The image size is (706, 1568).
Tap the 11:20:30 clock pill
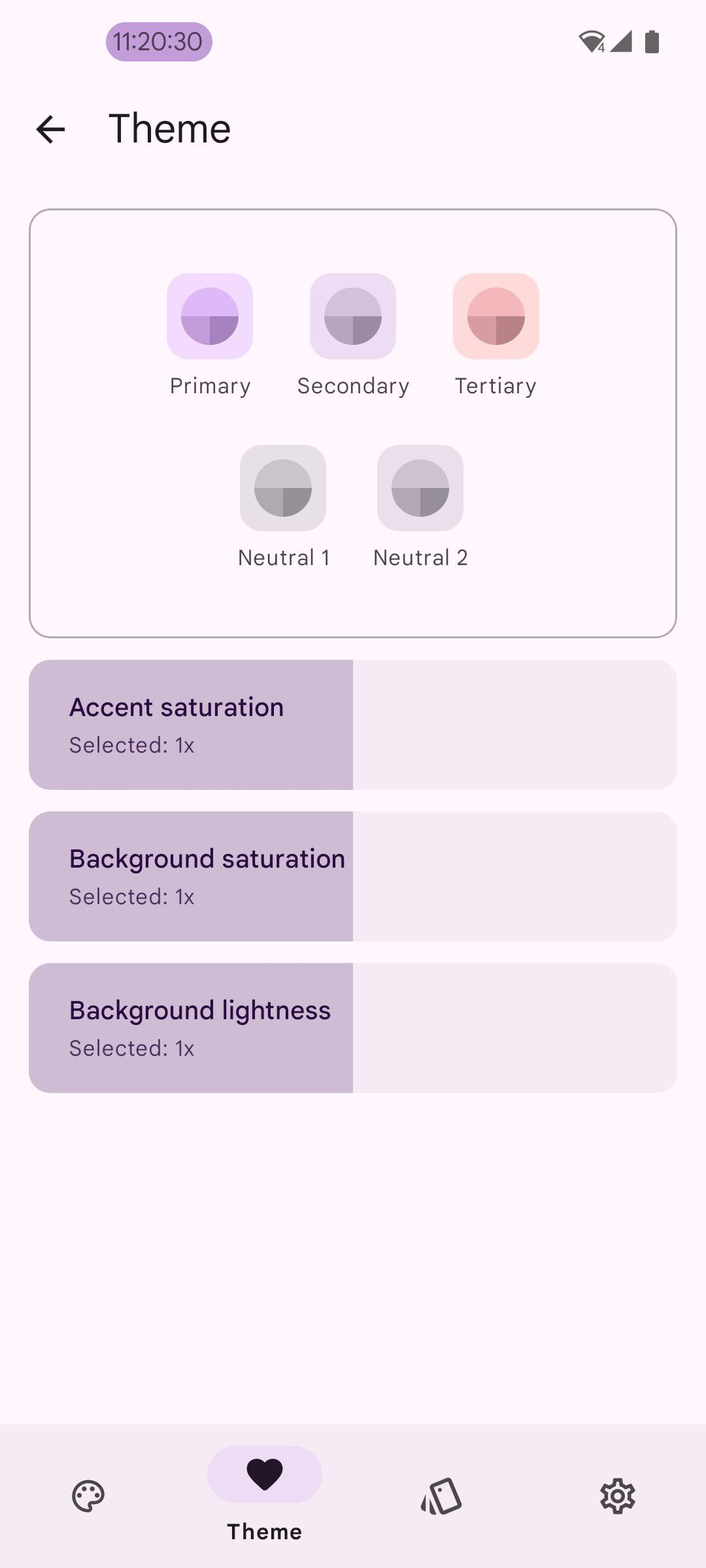pyautogui.click(x=159, y=42)
